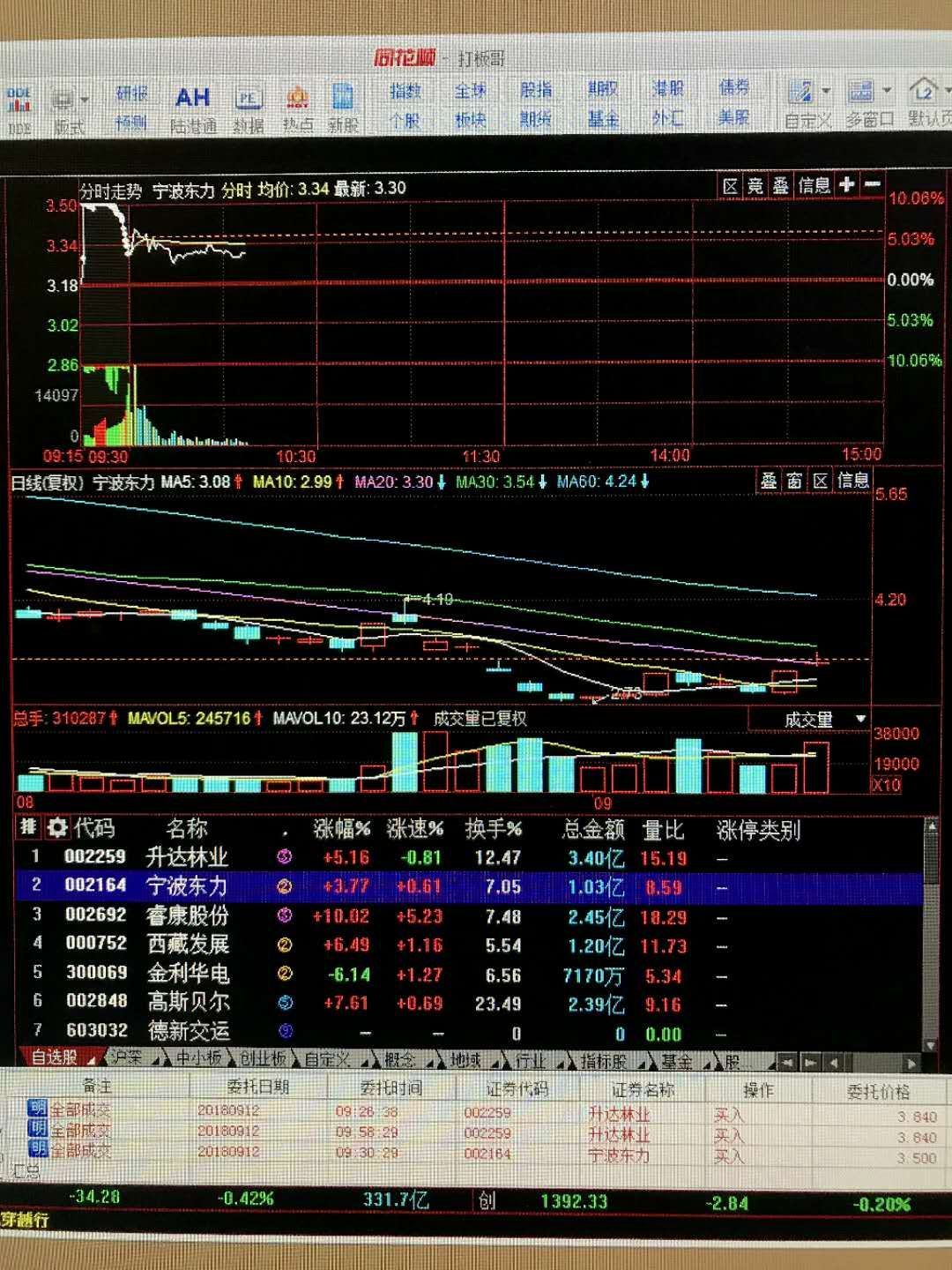952x1270 pixels.
Task: Click the grid icon left of table gear
Action: (28, 826)
